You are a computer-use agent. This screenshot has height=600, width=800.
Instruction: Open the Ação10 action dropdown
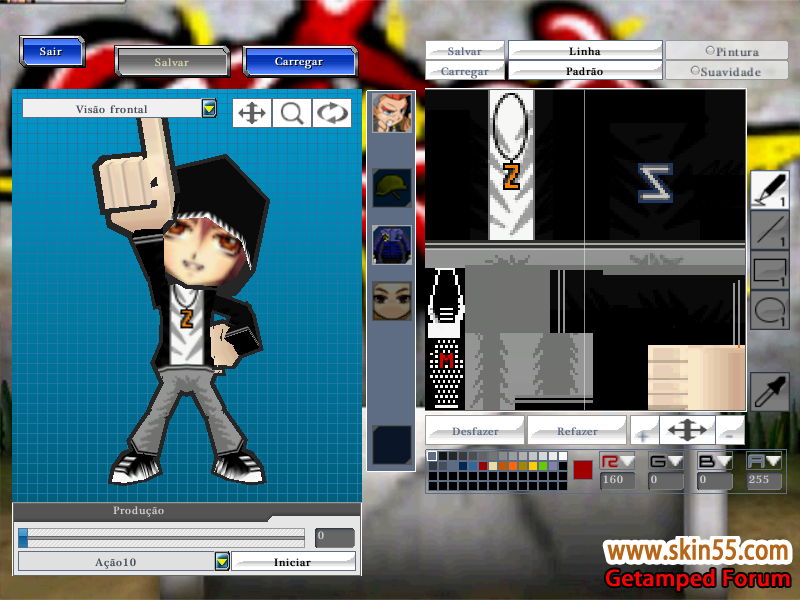[222, 561]
